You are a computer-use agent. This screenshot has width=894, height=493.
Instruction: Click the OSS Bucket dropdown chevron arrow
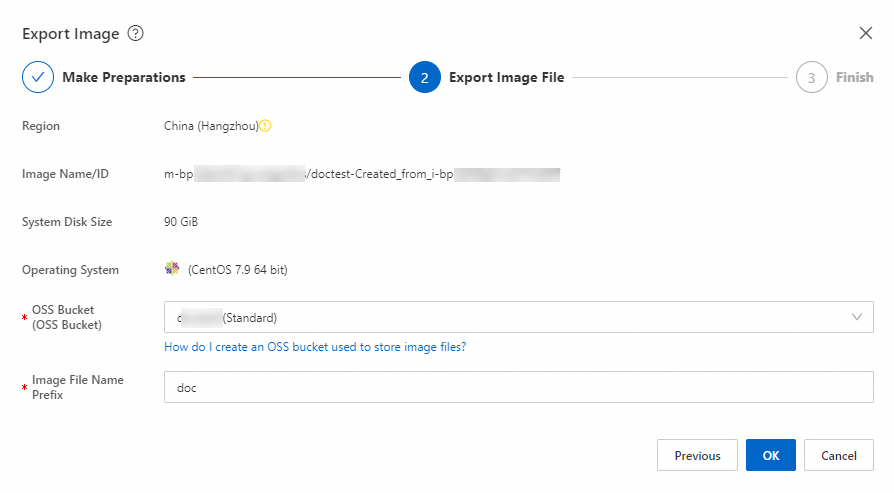[x=856, y=317]
